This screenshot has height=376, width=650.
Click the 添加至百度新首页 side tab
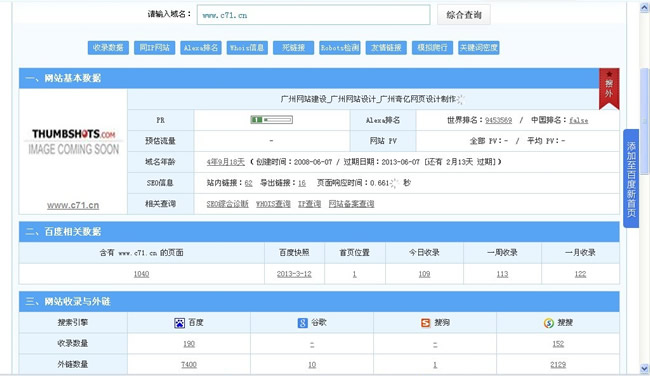point(631,179)
